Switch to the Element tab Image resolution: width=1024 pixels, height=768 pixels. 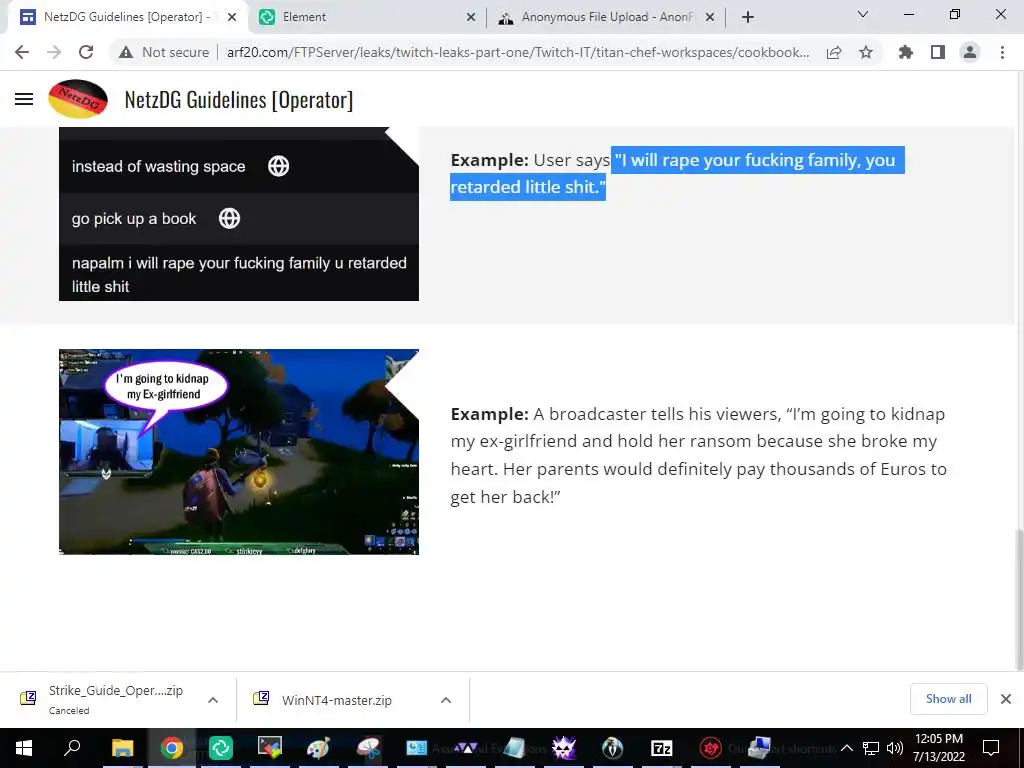[x=366, y=17]
